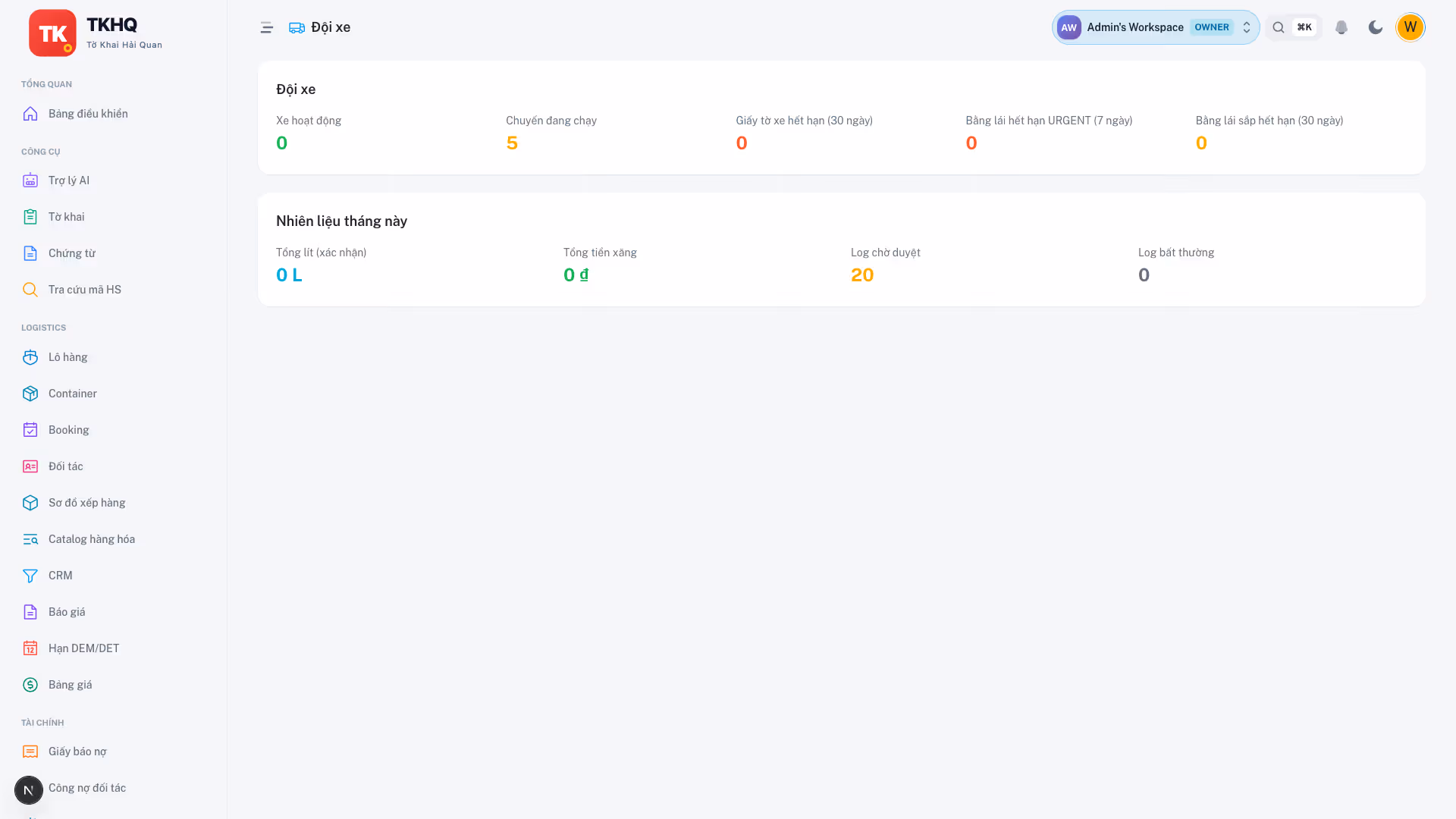
Task: Open the Container cube icon
Action: coord(30,394)
